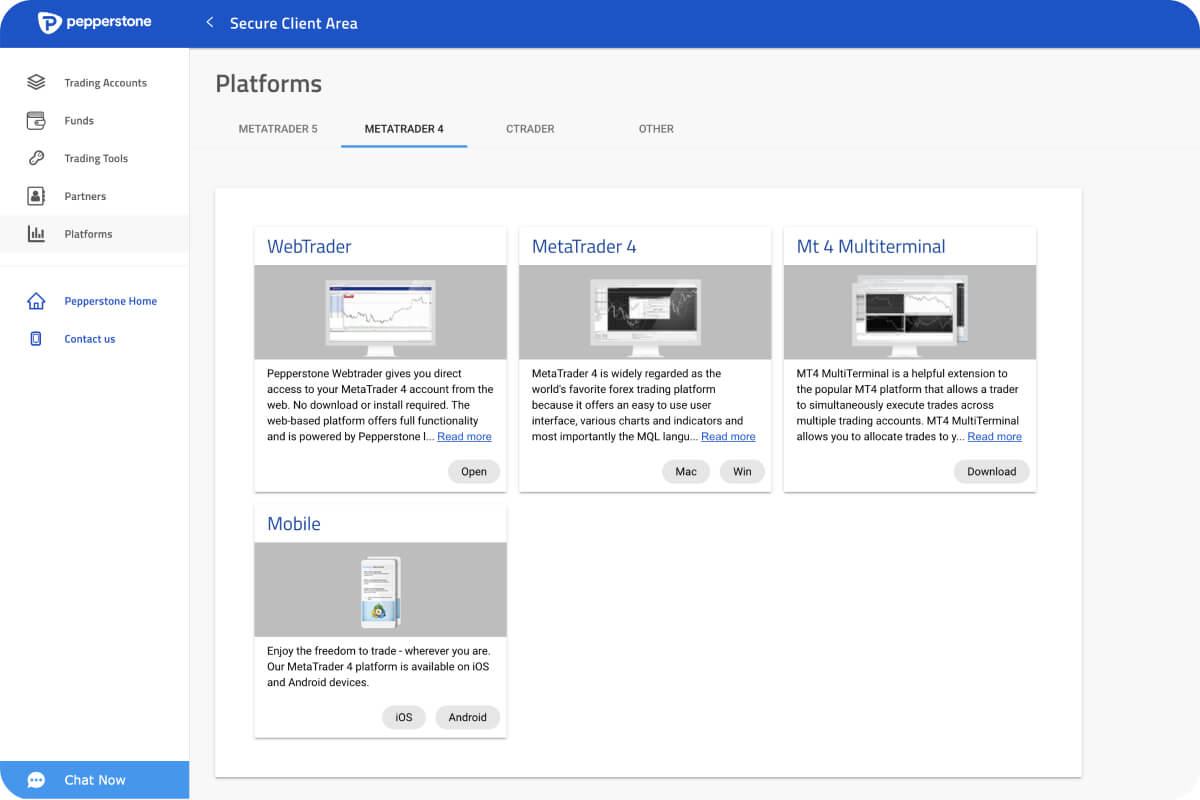Click Download on Mt 4 Multiterminal card
The height and width of the screenshot is (800, 1200).
(991, 472)
